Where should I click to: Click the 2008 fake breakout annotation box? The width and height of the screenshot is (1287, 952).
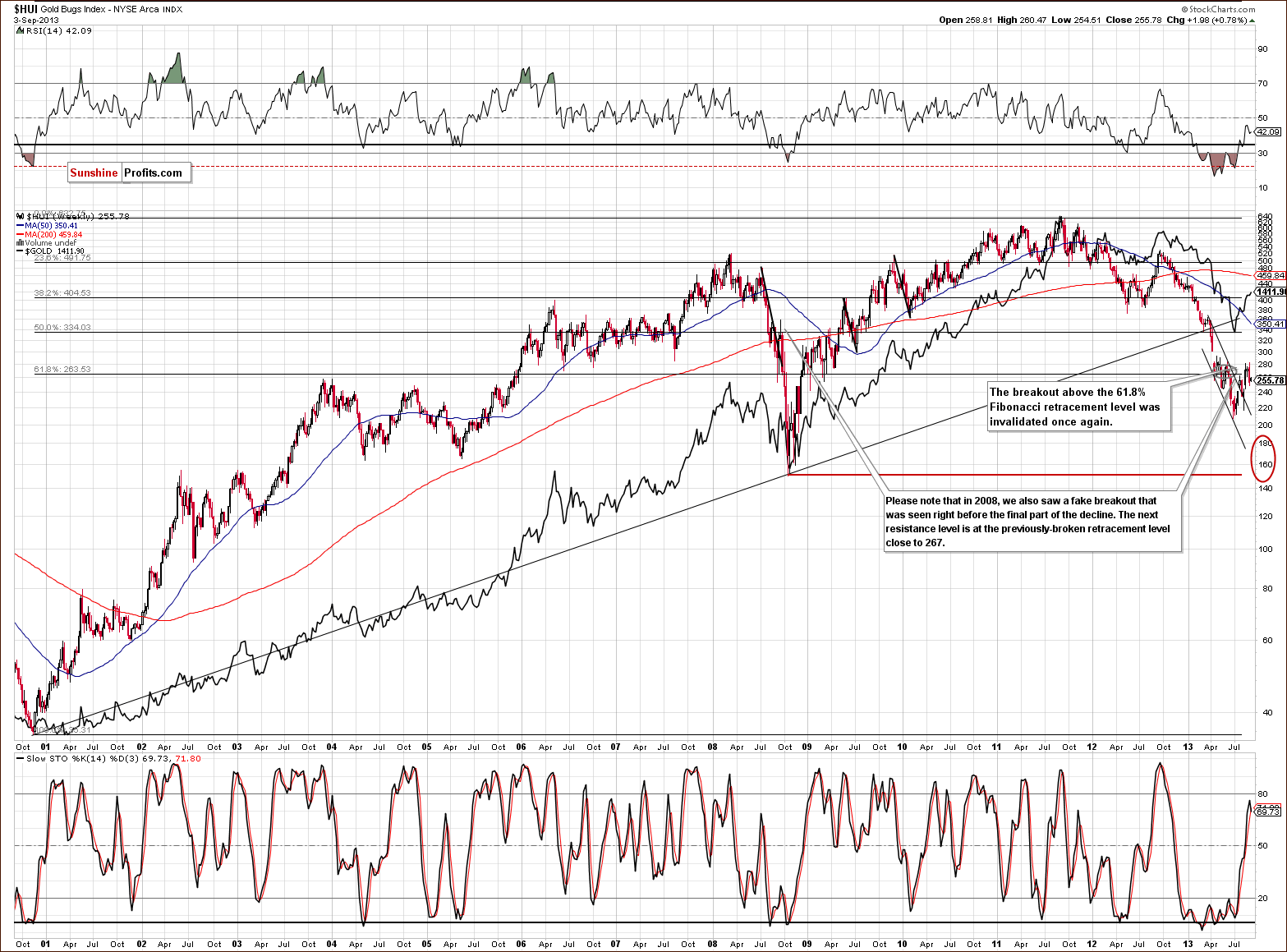(1032, 522)
